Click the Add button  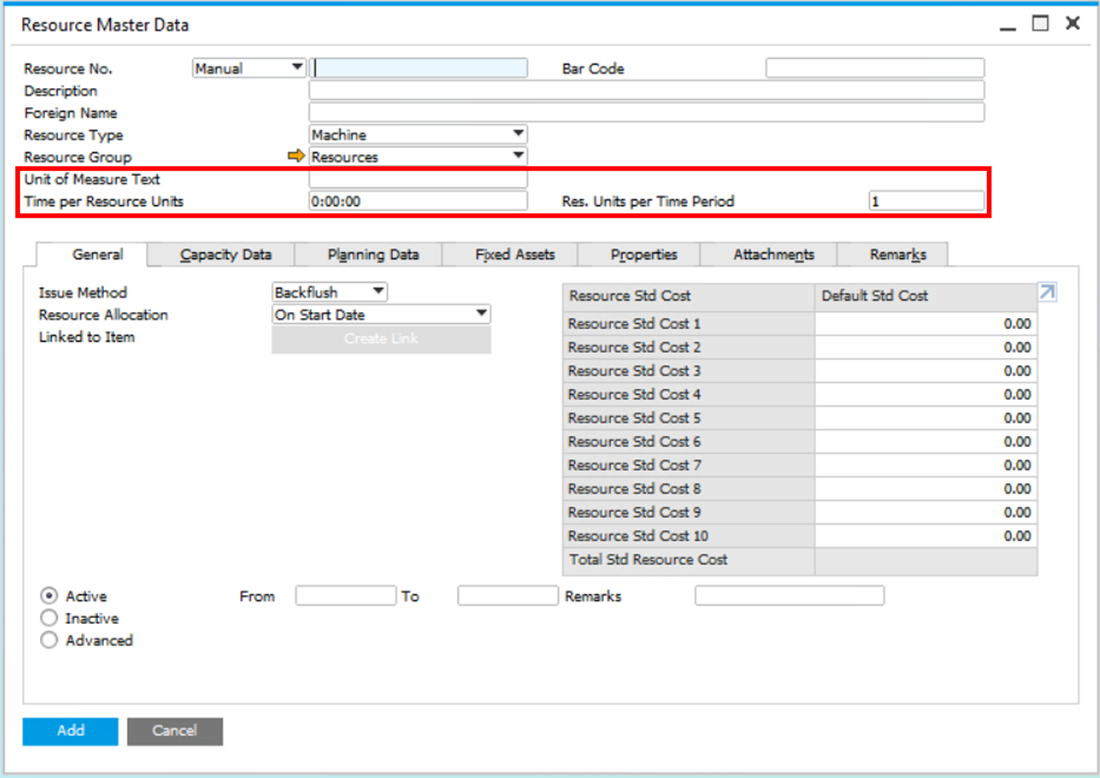70,731
